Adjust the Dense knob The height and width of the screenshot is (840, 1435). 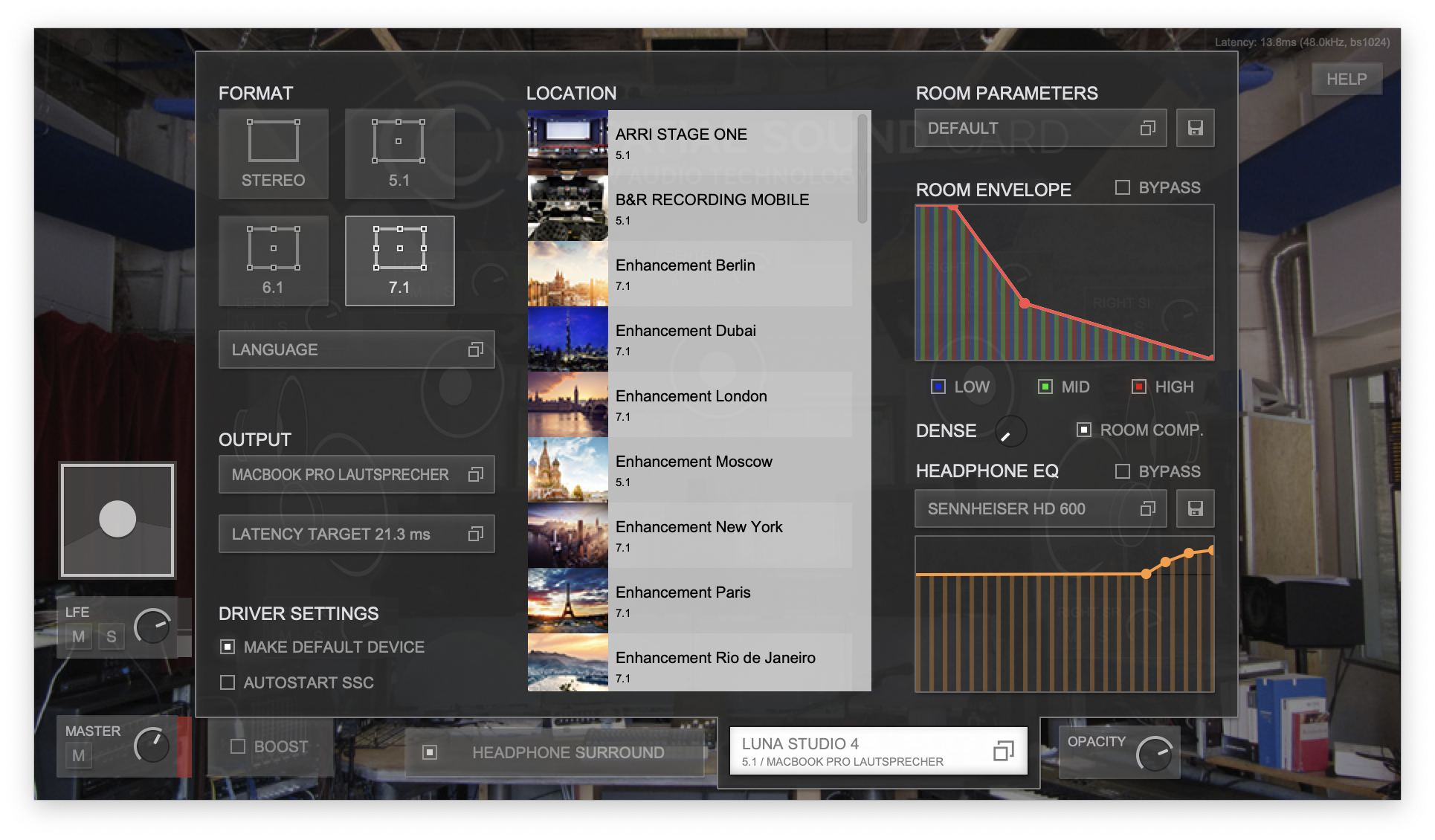(x=1010, y=432)
